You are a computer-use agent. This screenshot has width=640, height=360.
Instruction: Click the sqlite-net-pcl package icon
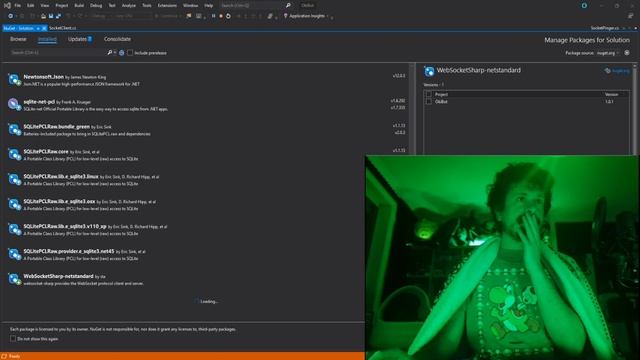pos(14,104)
